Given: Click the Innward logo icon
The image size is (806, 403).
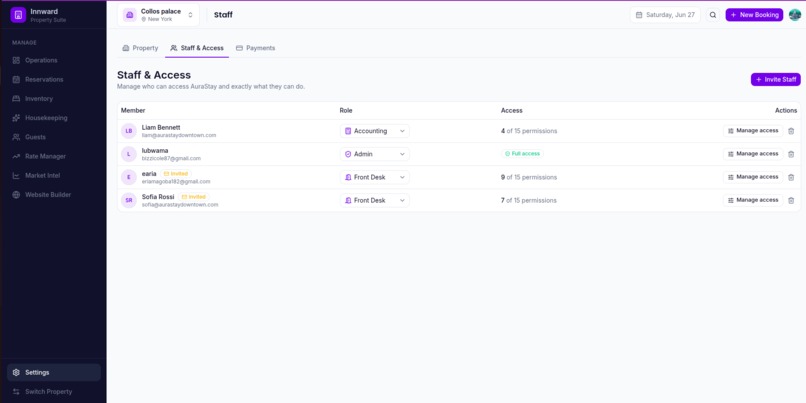Looking at the screenshot, I should pos(18,15).
